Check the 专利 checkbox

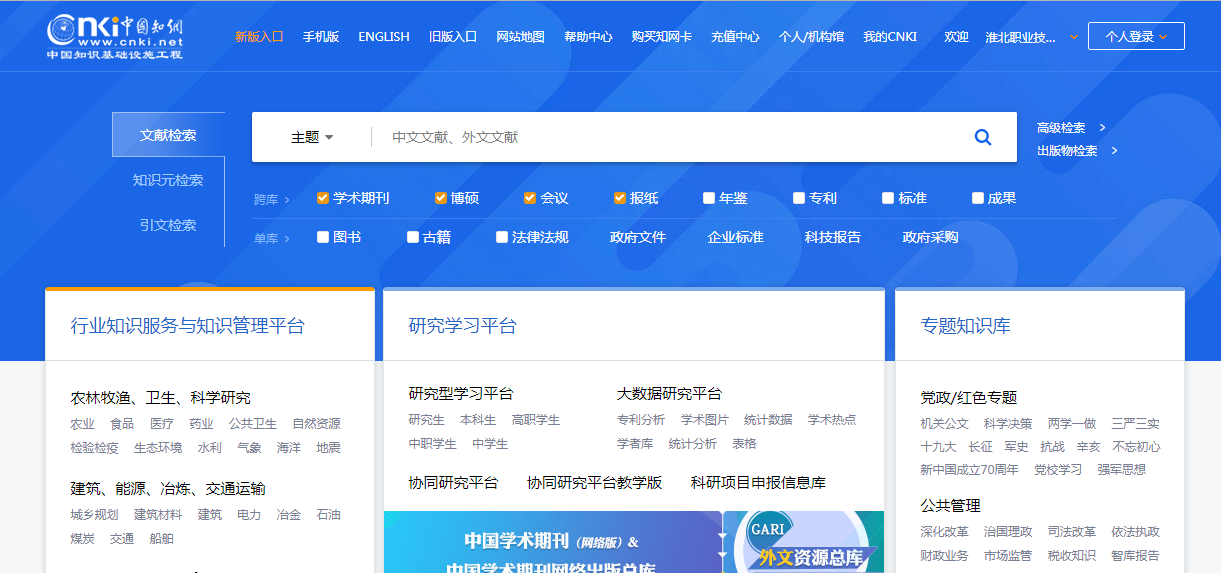[x=799, y=198]
